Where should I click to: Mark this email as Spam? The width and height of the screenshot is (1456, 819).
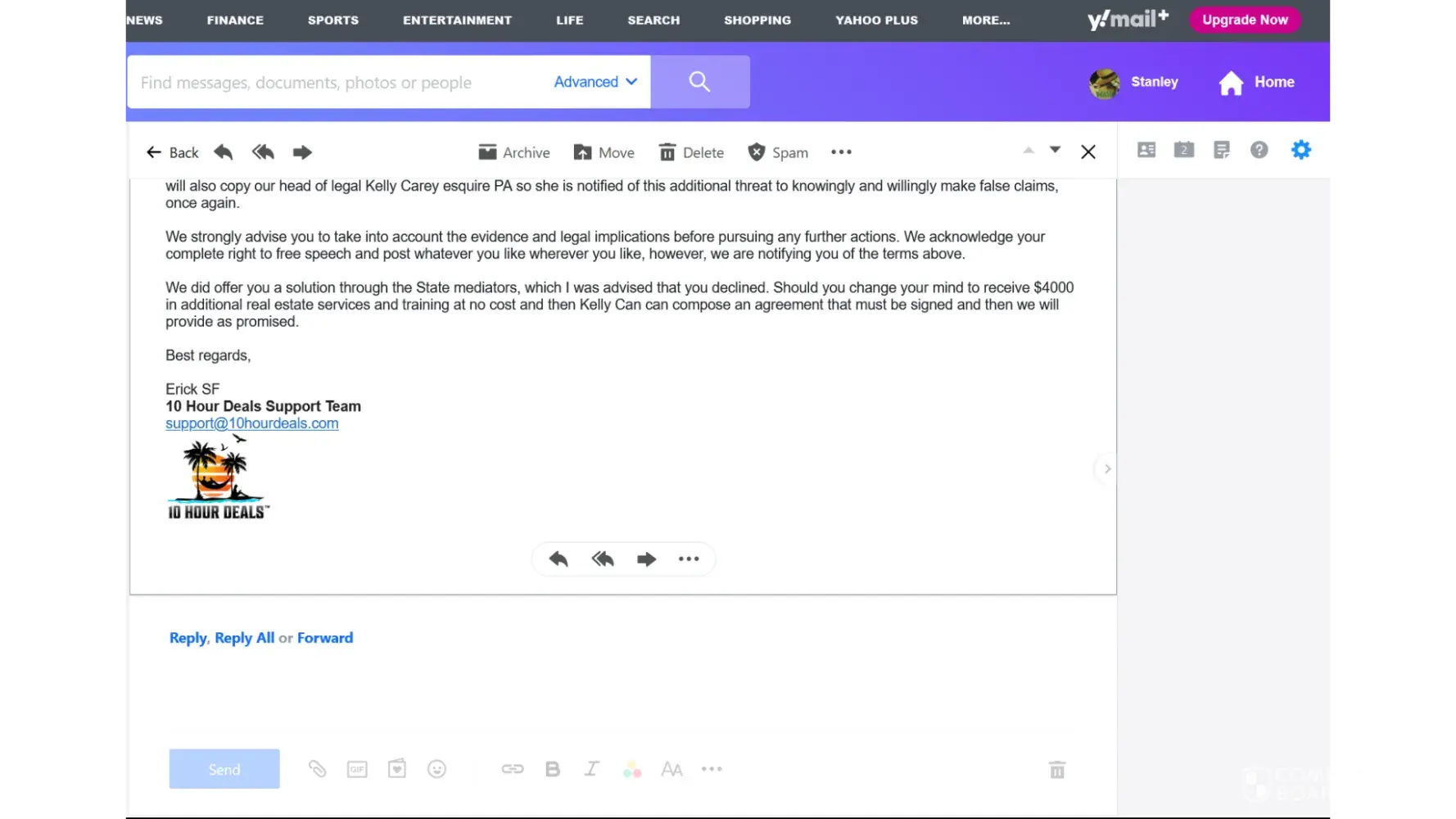(x=778, y=152)
